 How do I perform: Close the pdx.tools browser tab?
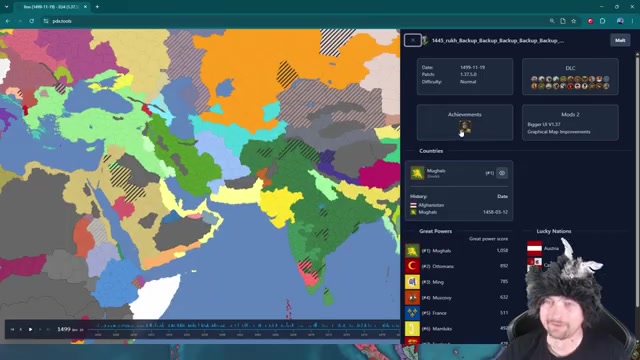tap(85, 7)
